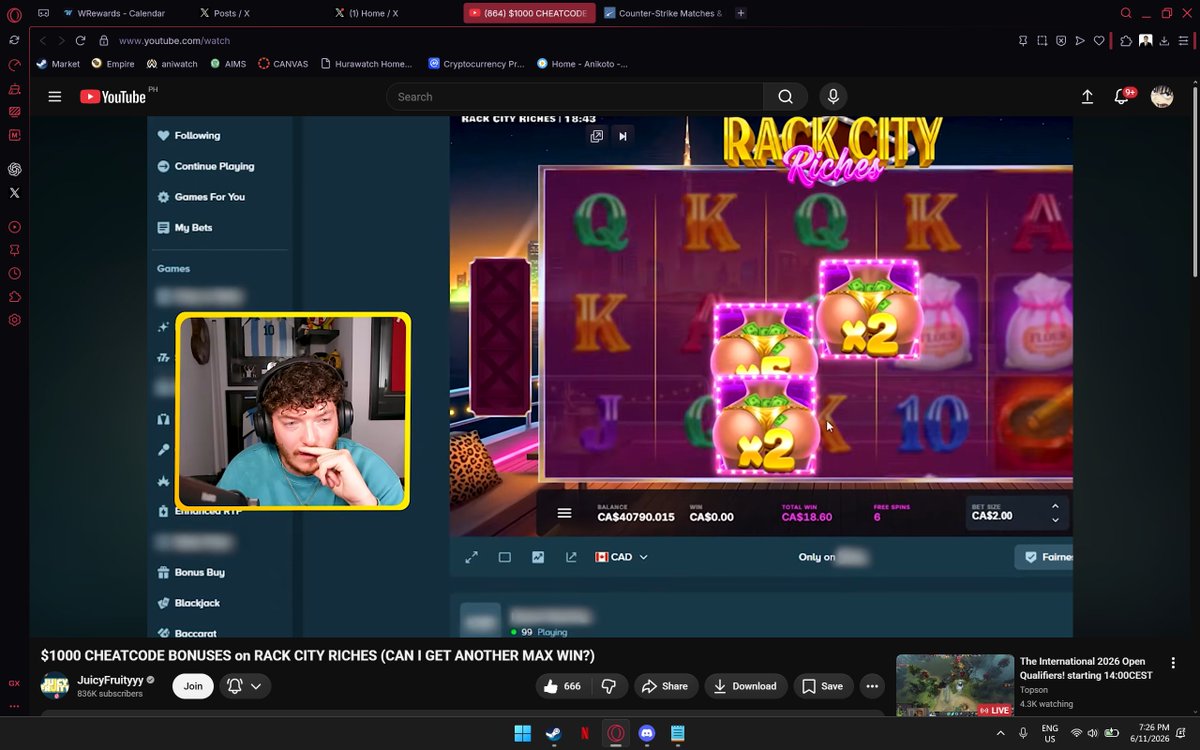Start voice search with the microphone
The height and width of the screenshot is (750, 1200).
point(832,97)
